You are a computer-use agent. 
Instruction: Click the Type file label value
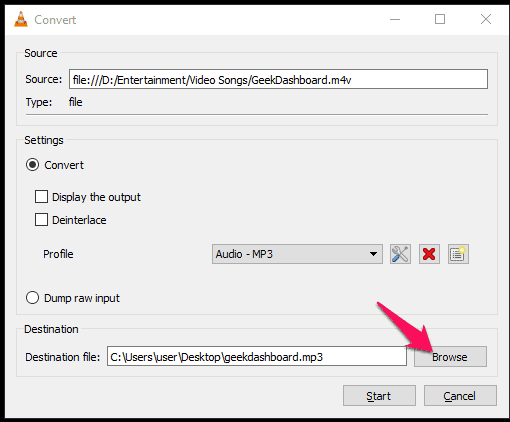[x=75, y=102]
